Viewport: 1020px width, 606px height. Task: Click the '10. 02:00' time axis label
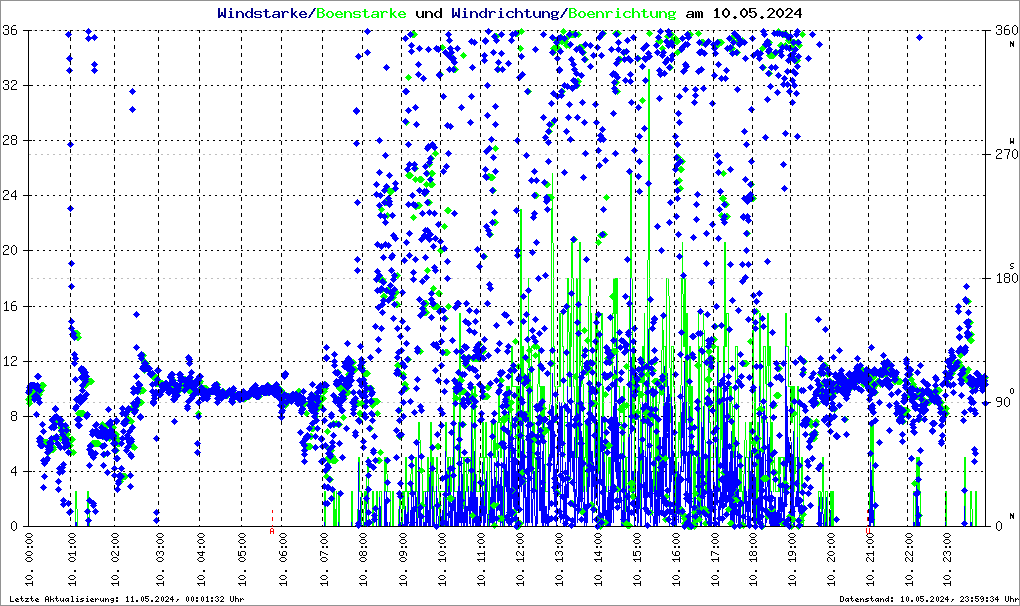tap(115, 560)
